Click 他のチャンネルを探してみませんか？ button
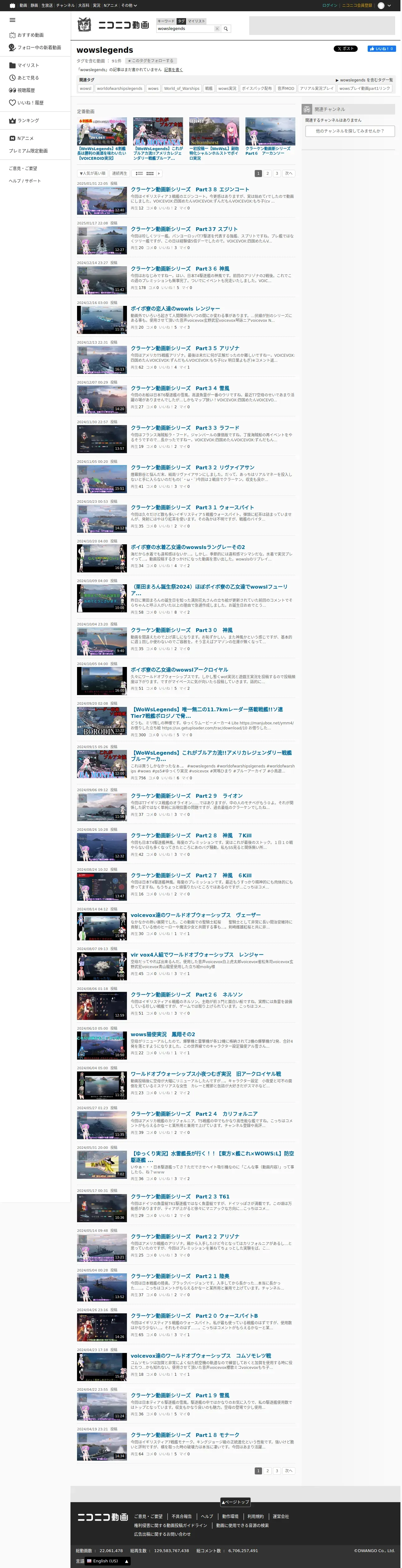 tap(350, 131)
